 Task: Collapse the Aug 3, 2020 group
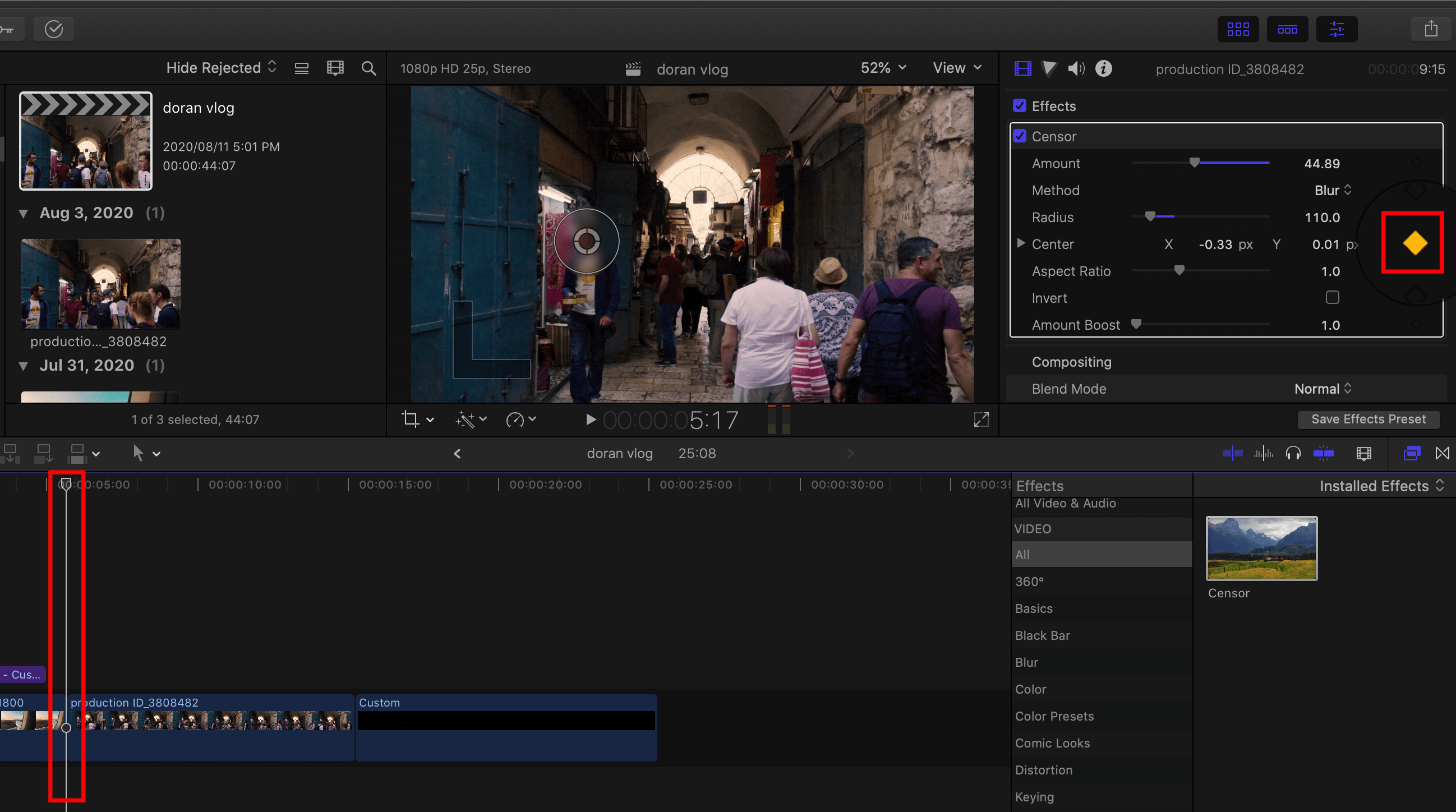click(x=24, y=214)
